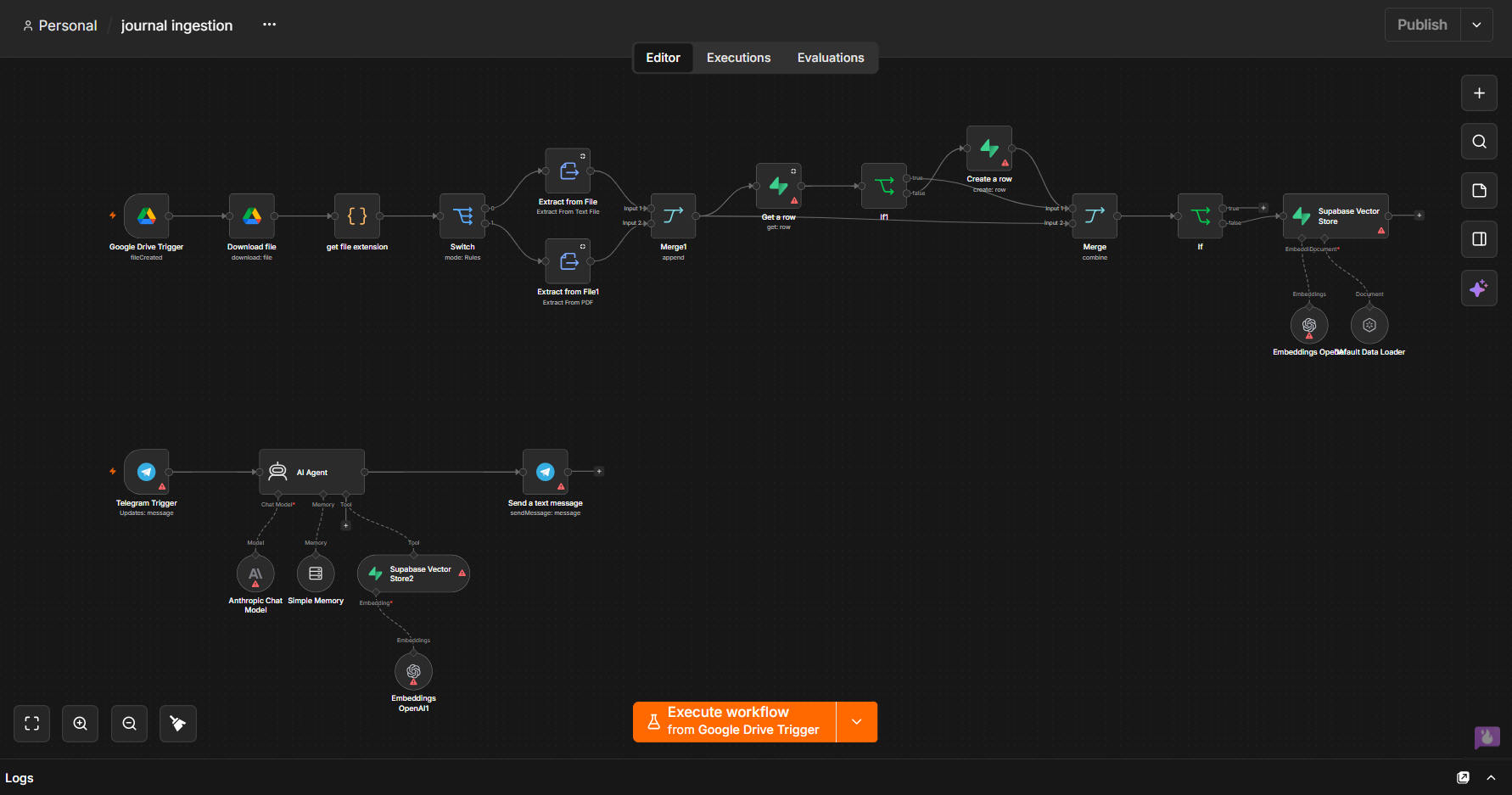Toggle the side panel view button
This screenshot has height=795, width=1512.
point(1479,239)
